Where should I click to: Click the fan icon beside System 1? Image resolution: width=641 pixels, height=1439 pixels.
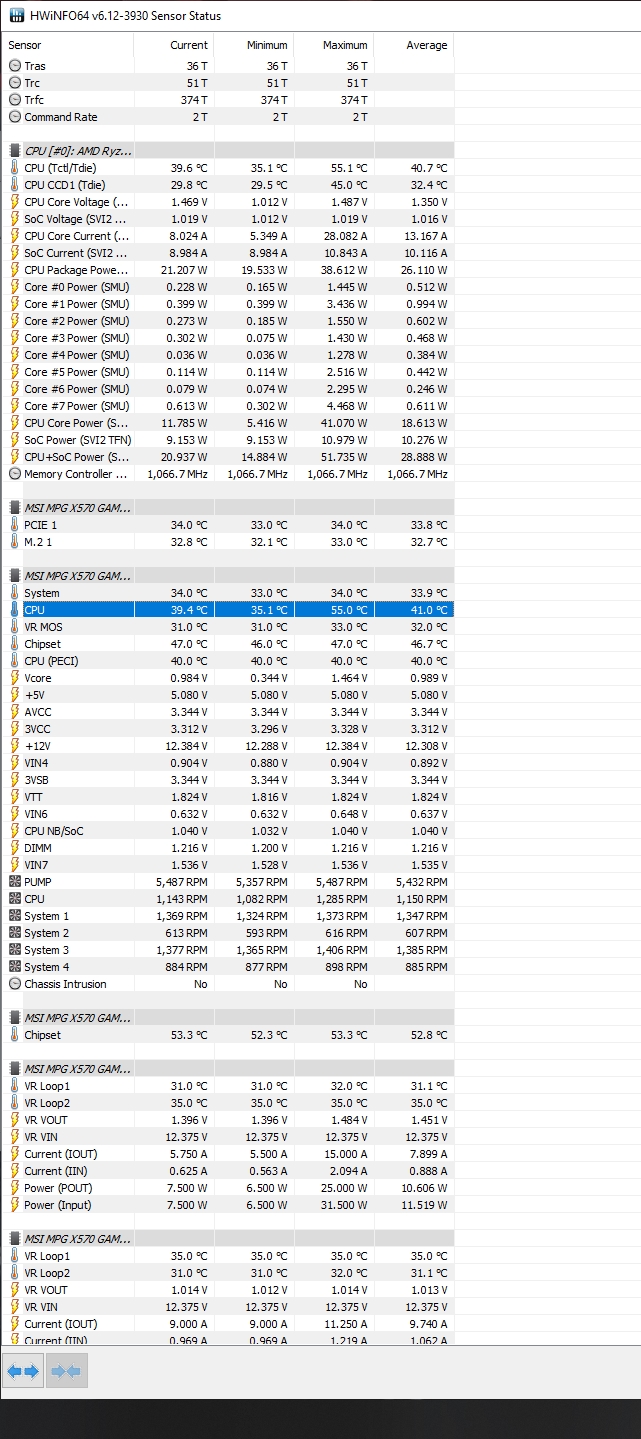coord(14,916)
